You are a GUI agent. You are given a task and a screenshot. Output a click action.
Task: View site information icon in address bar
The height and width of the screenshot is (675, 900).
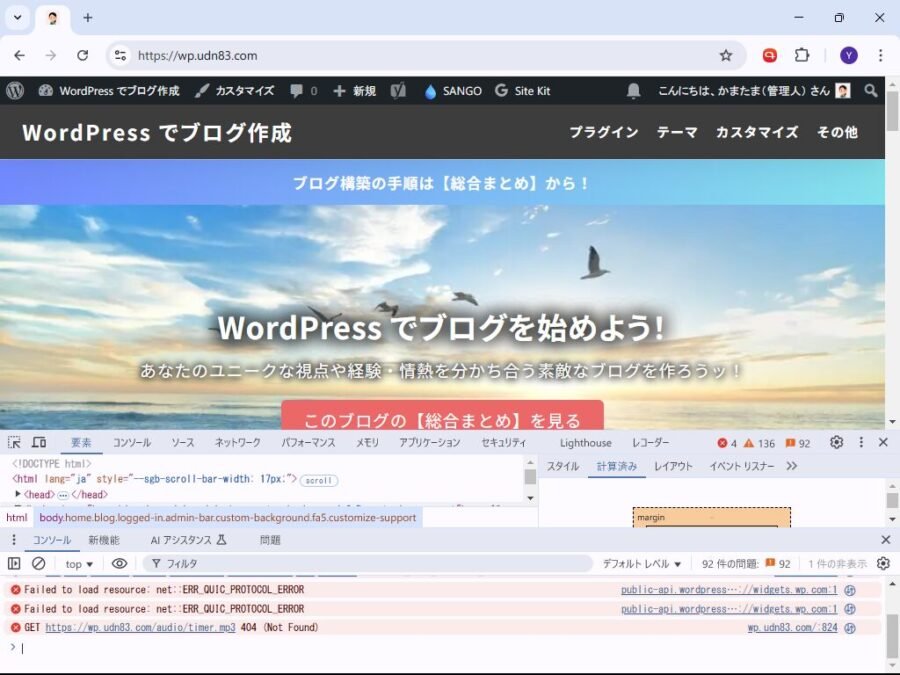[x=120, y=55]
